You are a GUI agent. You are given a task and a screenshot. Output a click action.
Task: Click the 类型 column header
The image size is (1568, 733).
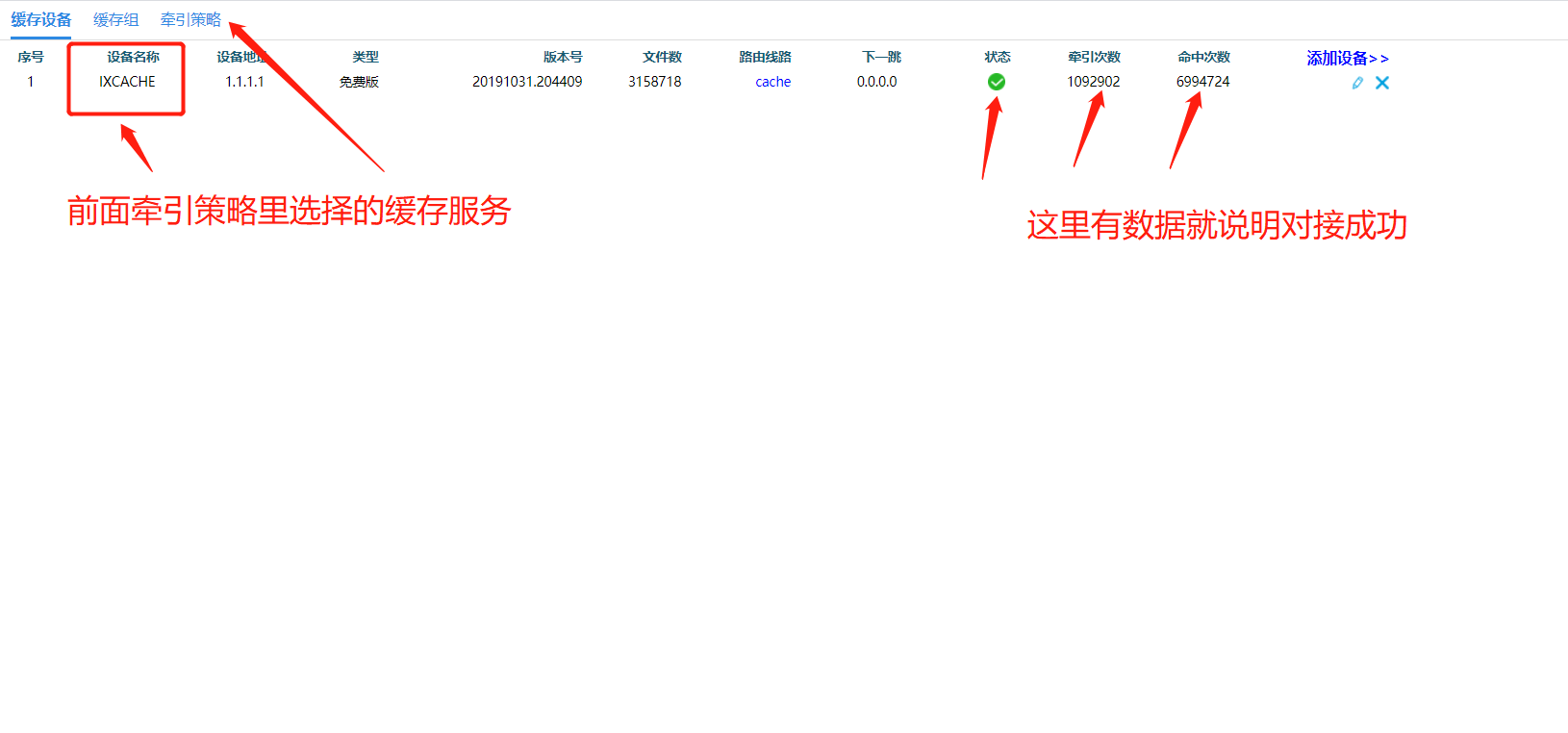366,57
